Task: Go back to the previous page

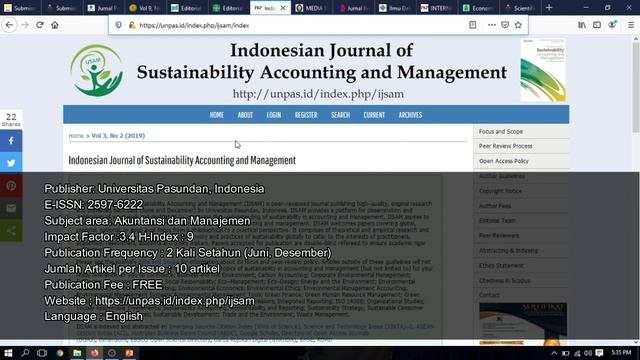Action: [x=9, y=25]
